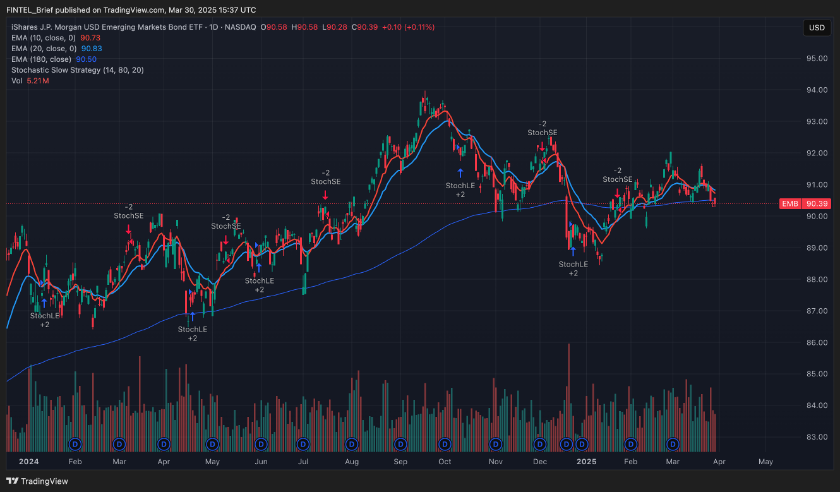Select the Stochastic Slow Strategy legend
The width and height of the screenshot is (840, 492).
[78, 70]
